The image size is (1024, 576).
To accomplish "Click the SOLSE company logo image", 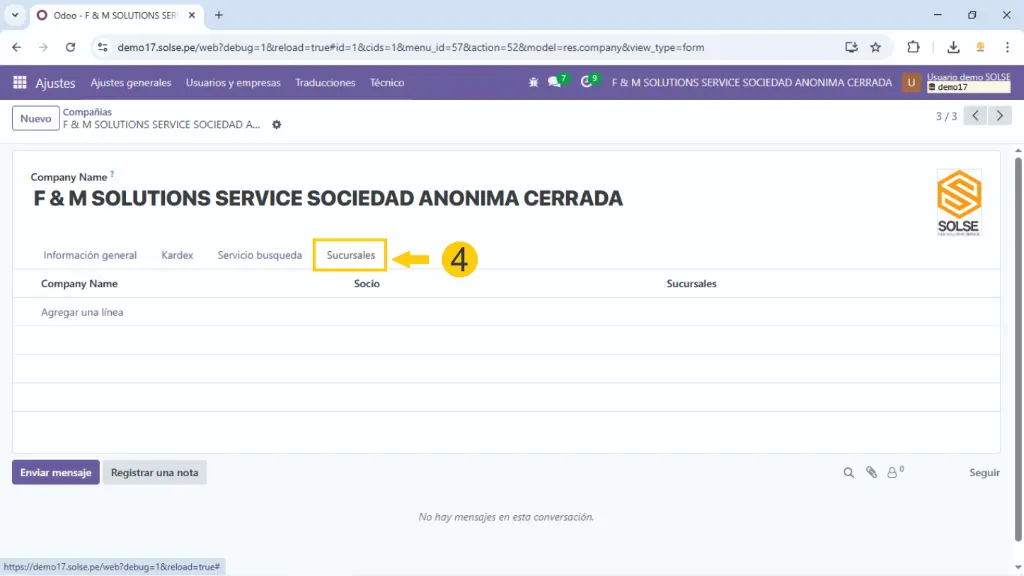I will 958,203.
